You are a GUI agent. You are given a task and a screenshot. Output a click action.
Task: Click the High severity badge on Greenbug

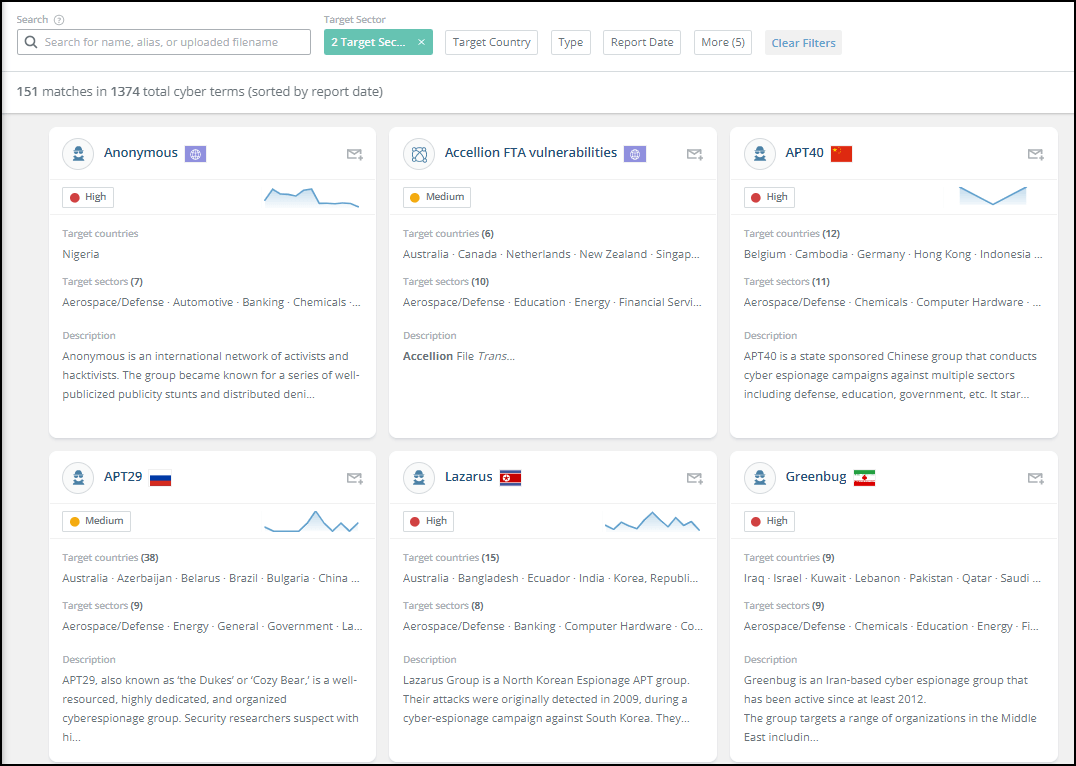769,521
